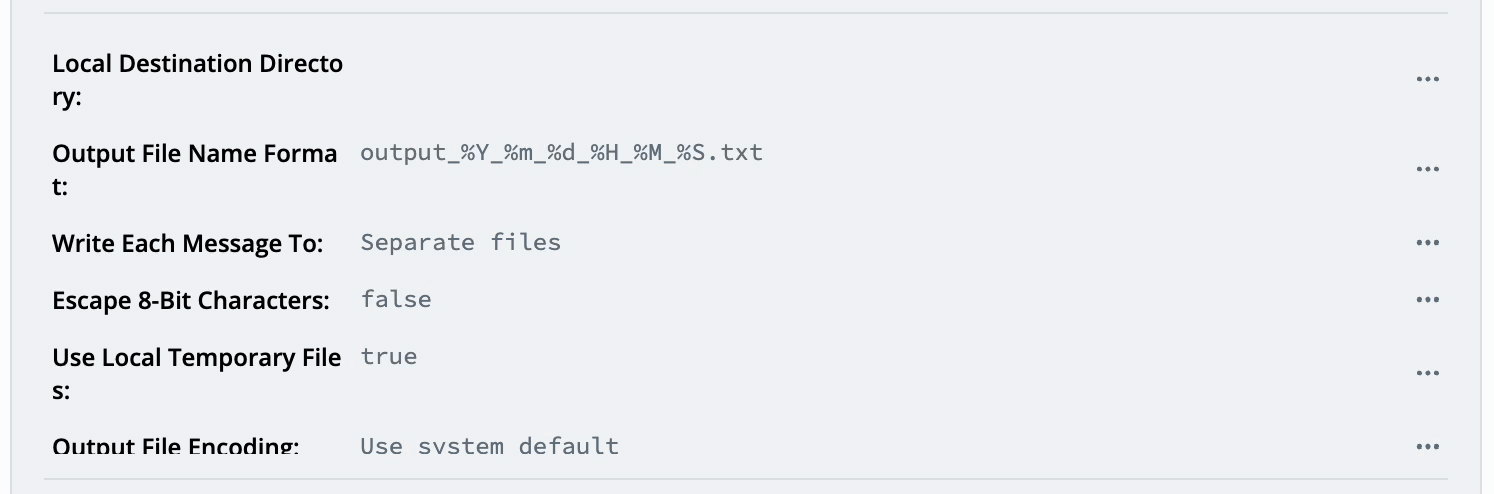Screen dimensions: 1494x494
Task: Select the Use Local Temporary Files label
Action: pos(196,374)
